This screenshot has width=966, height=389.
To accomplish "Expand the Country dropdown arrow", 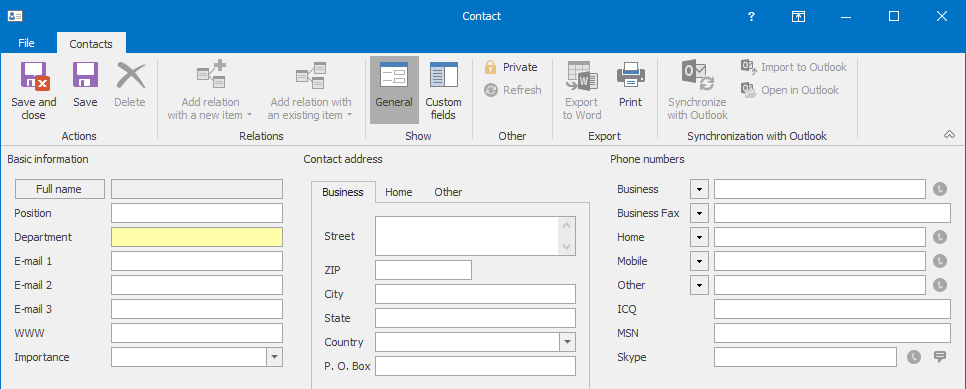I will point(567,342).
